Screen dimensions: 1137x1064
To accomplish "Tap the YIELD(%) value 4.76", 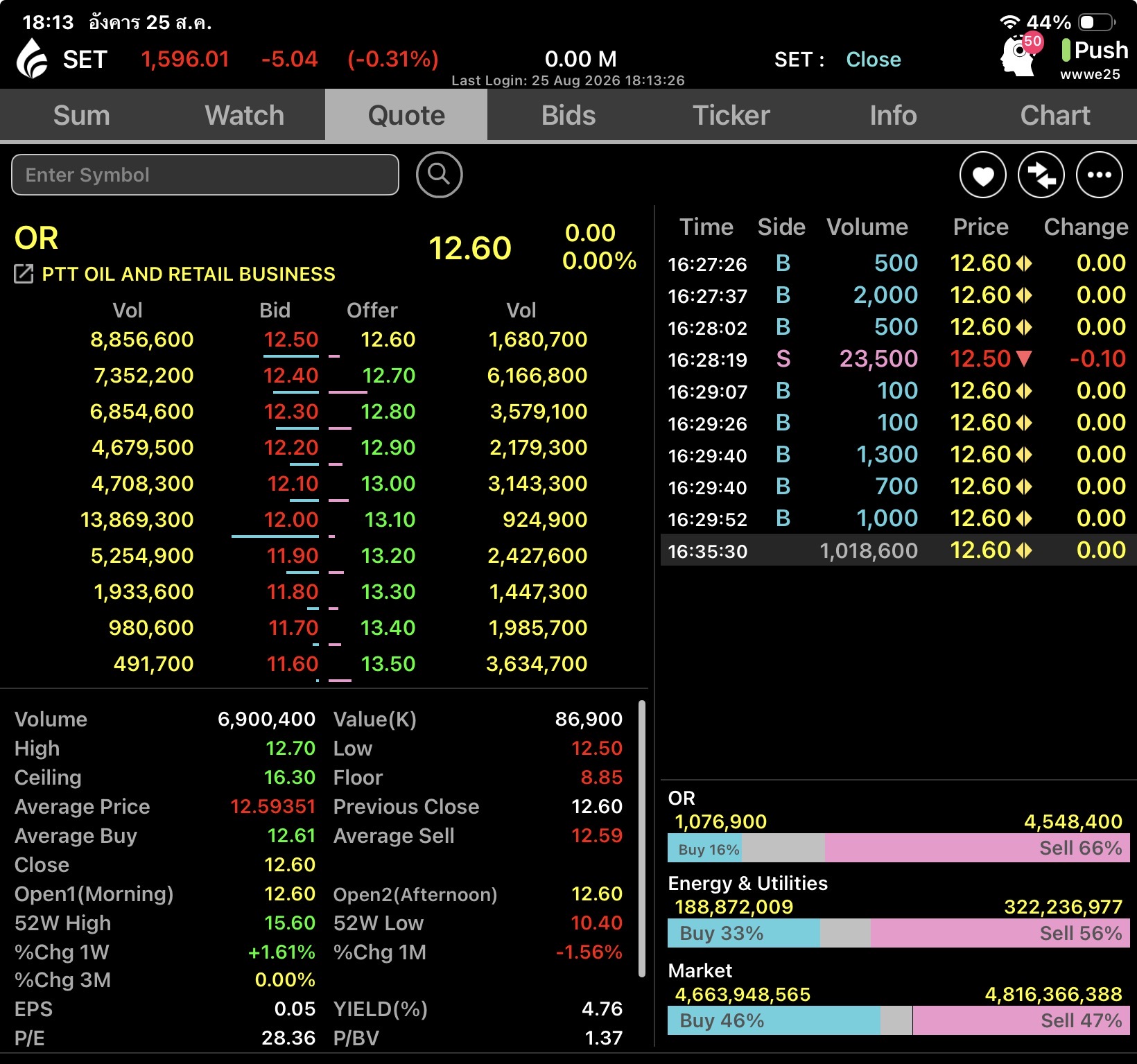I will pyautogui.click(x=602, y=1009).
